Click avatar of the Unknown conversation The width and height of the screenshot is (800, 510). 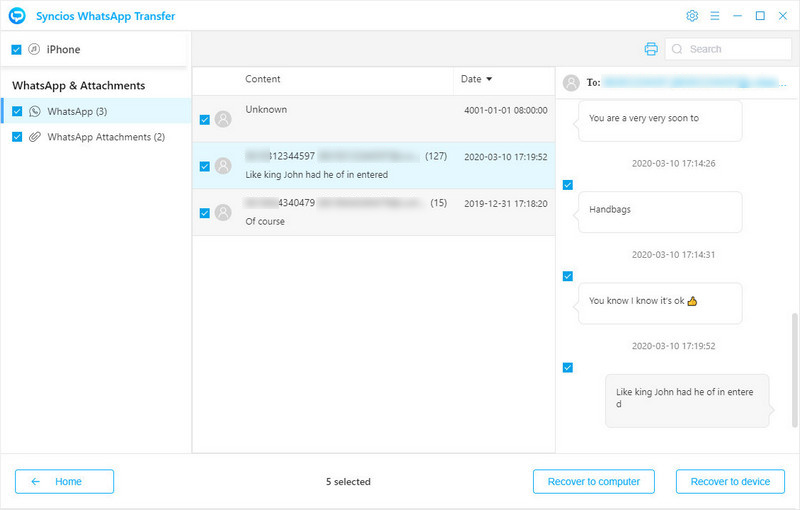[223, 119]
